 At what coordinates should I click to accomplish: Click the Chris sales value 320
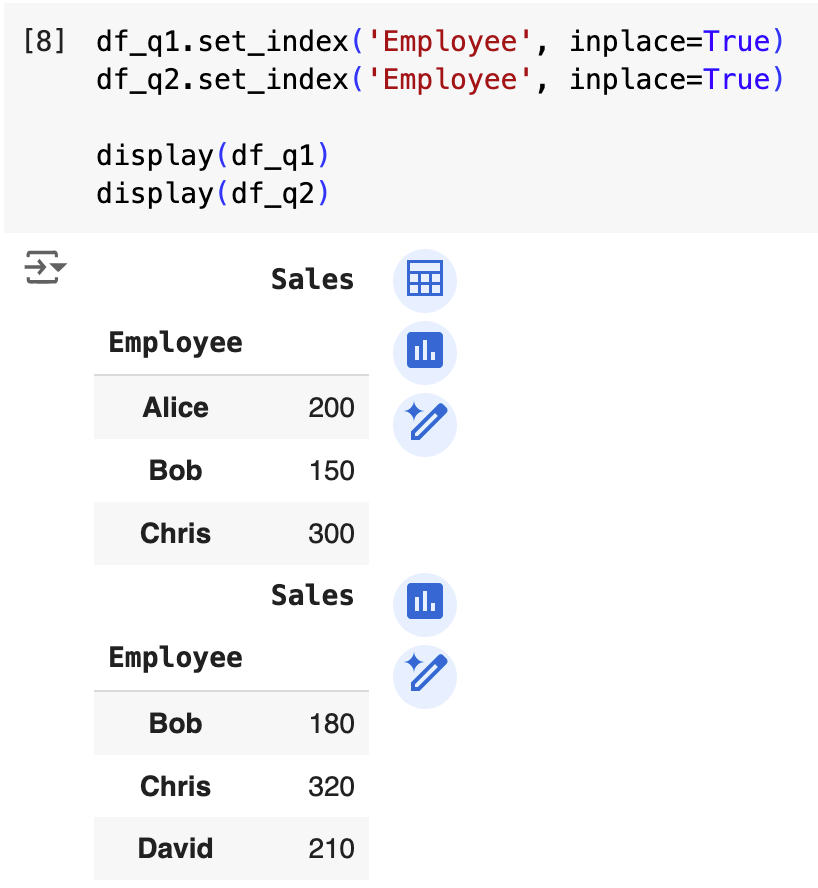click(x=331, y=786)
